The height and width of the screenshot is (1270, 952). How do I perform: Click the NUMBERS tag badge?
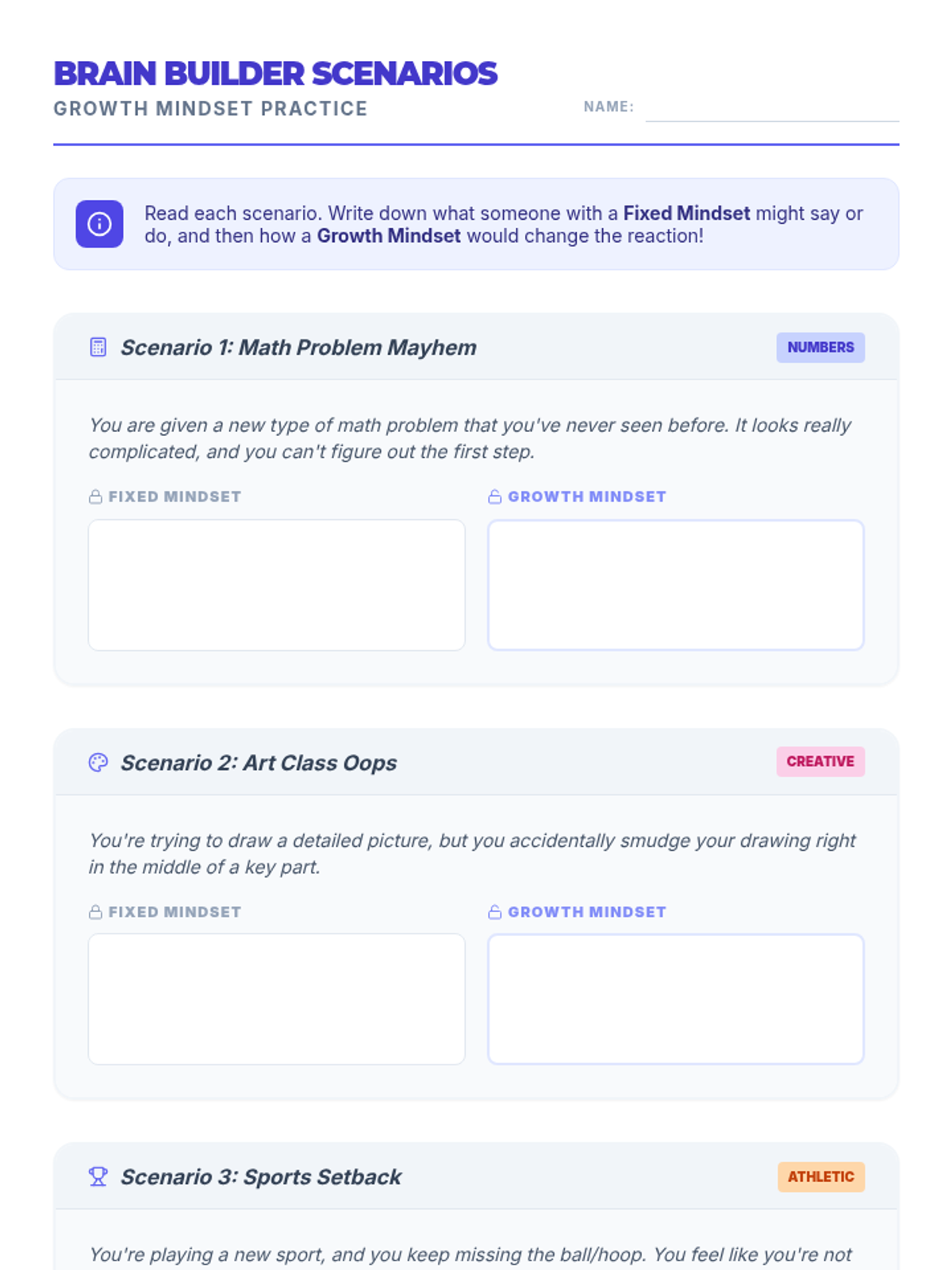[x=820, y=348]
